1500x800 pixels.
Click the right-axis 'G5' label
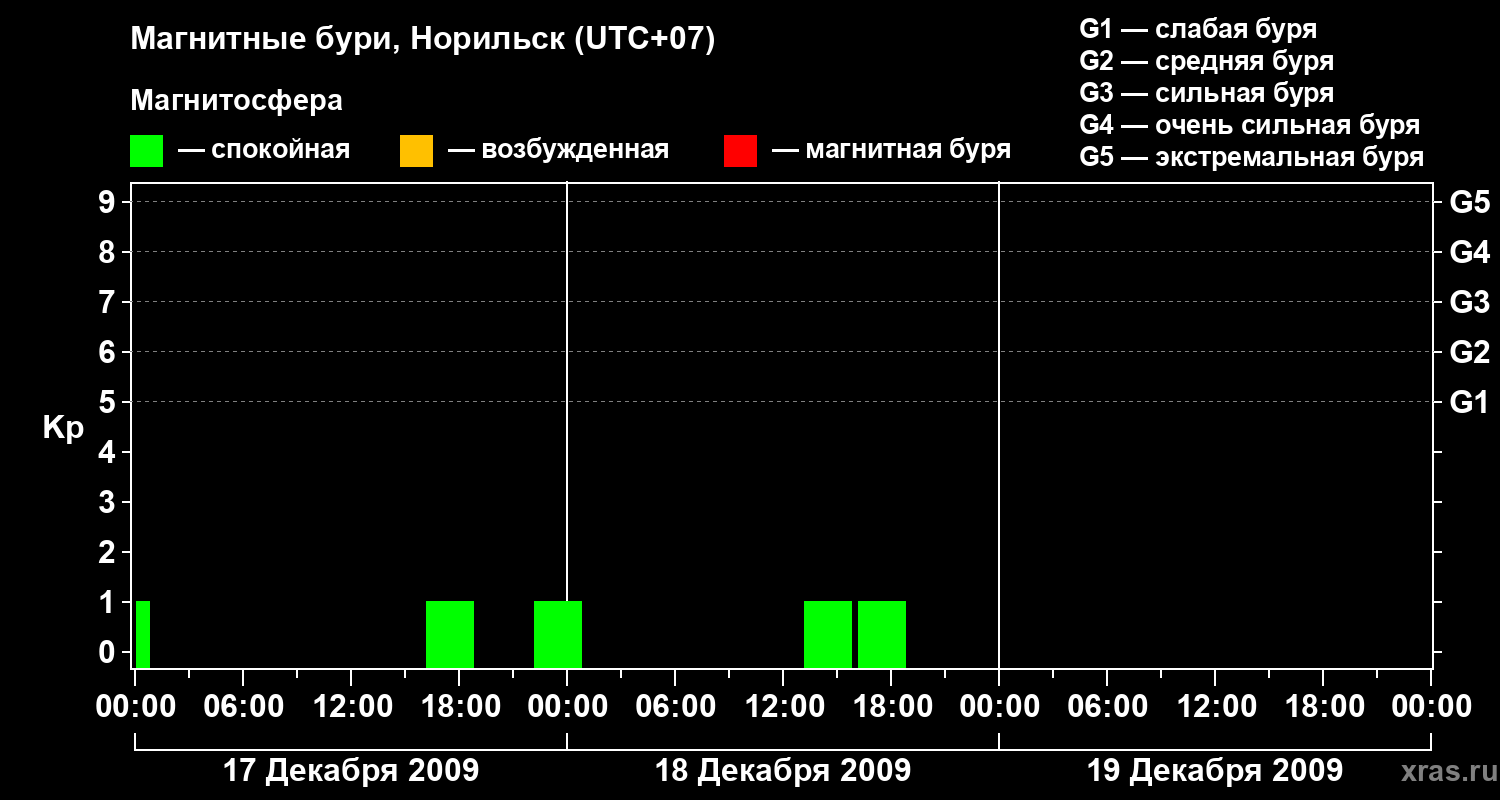[x=1470, y=202]
